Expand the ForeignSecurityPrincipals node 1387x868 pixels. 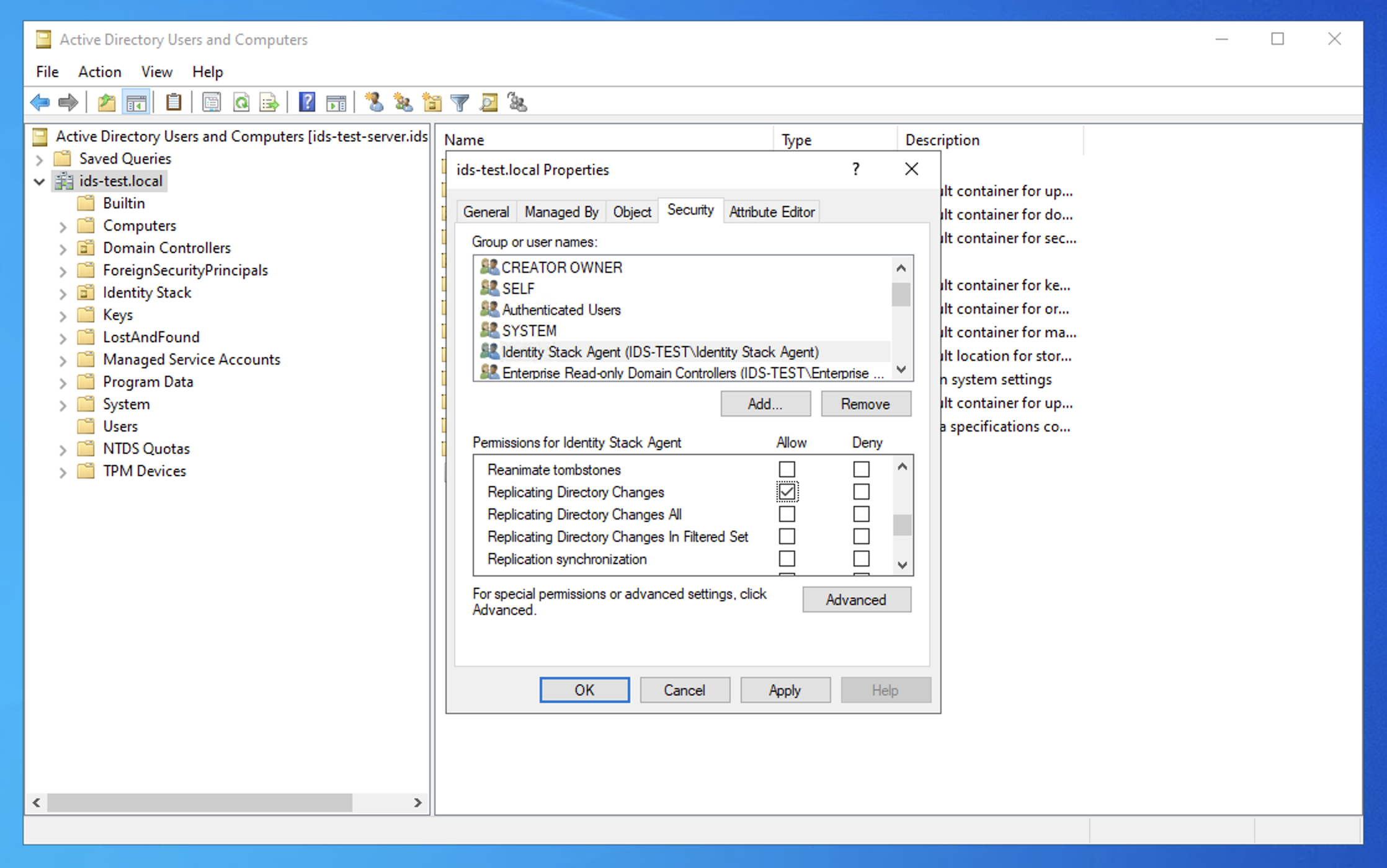click(63, 271)
